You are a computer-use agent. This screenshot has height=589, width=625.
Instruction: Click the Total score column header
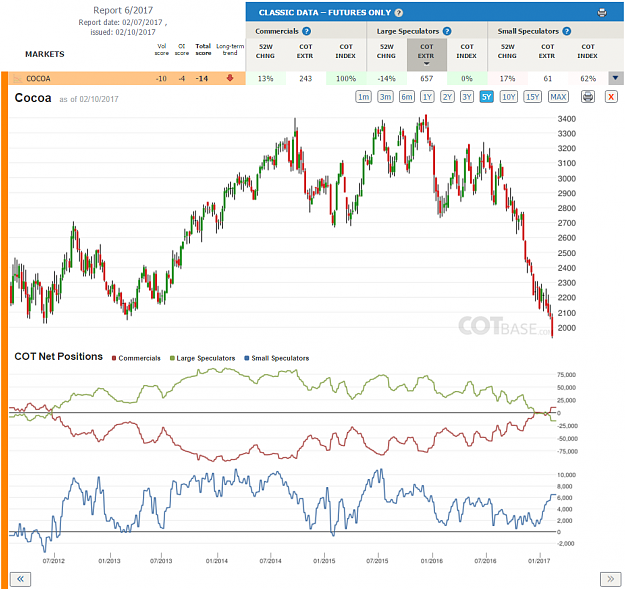click(x=203, y=49)
